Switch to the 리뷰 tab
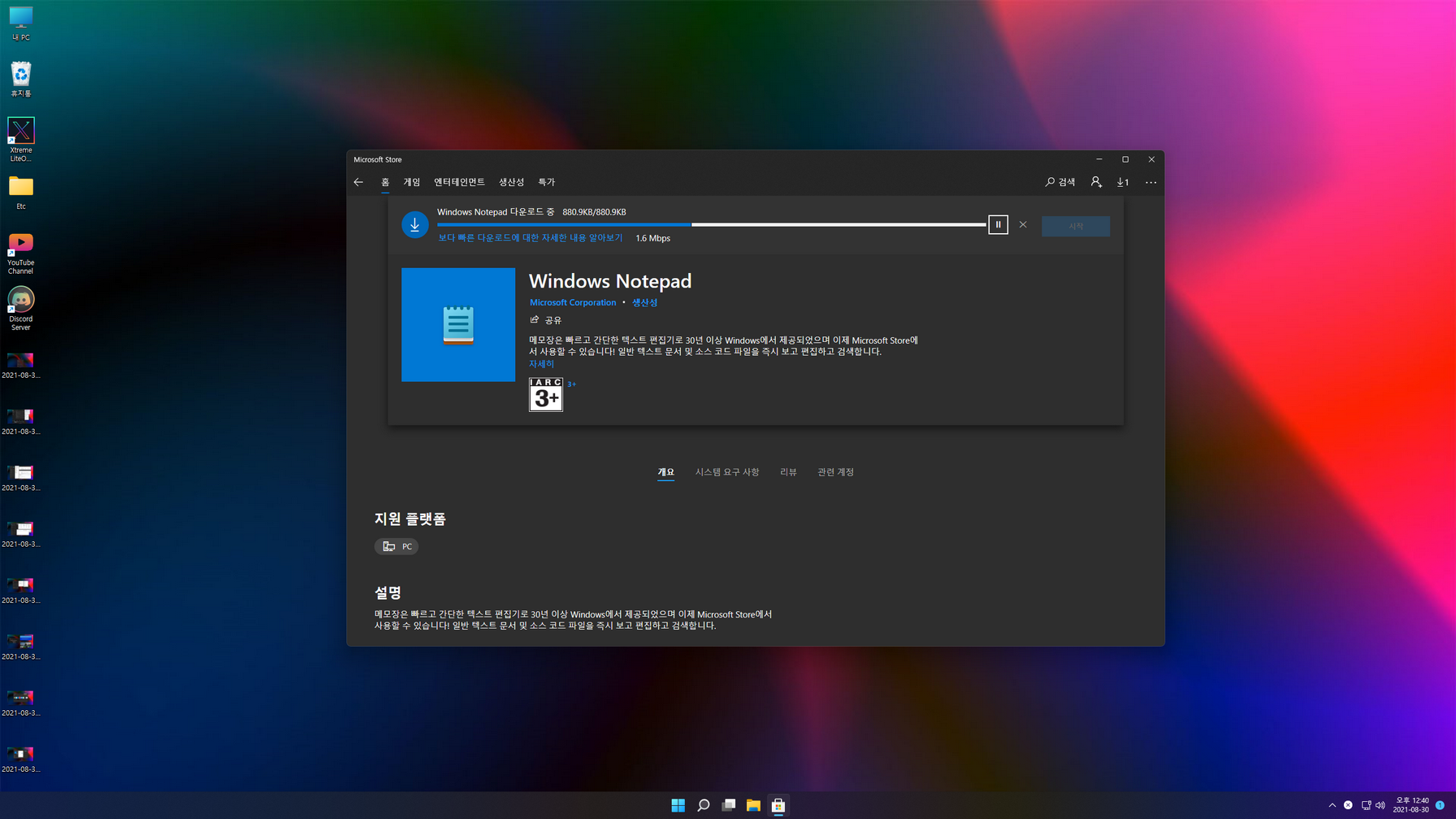This screenshot has width=1456, height=819. [x=788, y=472]
